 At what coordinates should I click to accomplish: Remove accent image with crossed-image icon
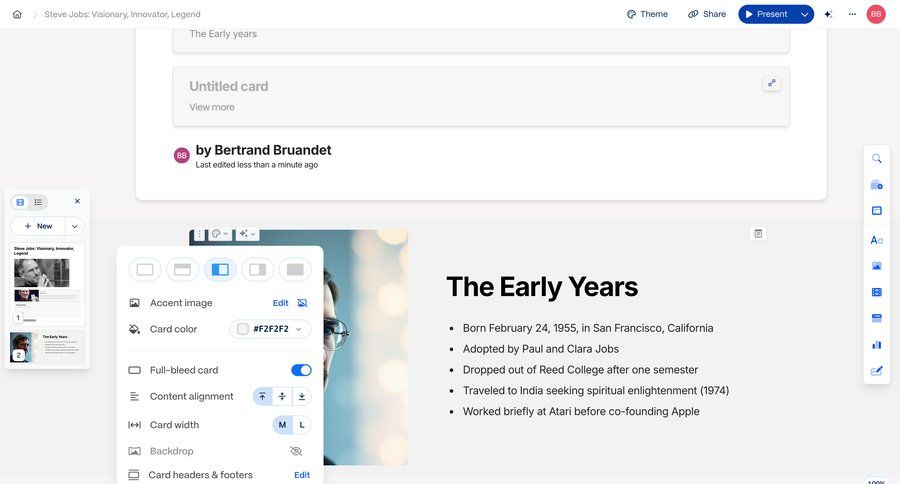coord(302,303)
